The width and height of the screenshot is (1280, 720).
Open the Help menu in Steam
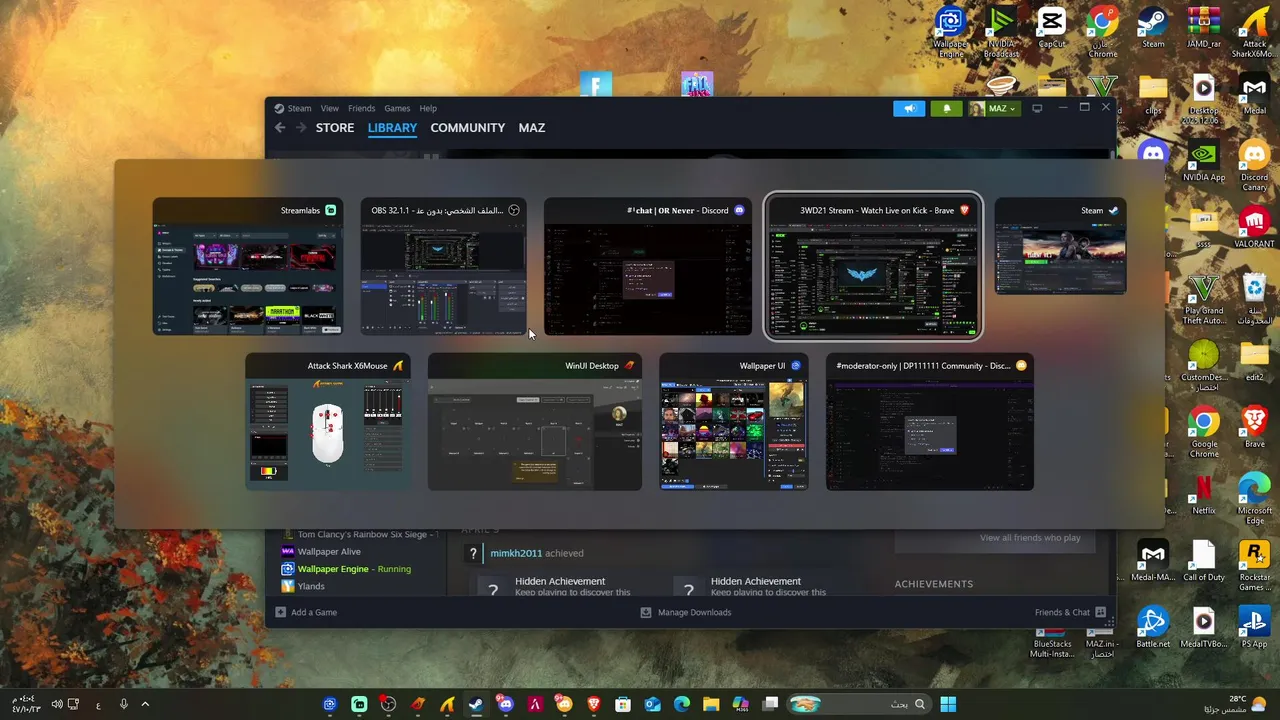click(x=428, y=108)
